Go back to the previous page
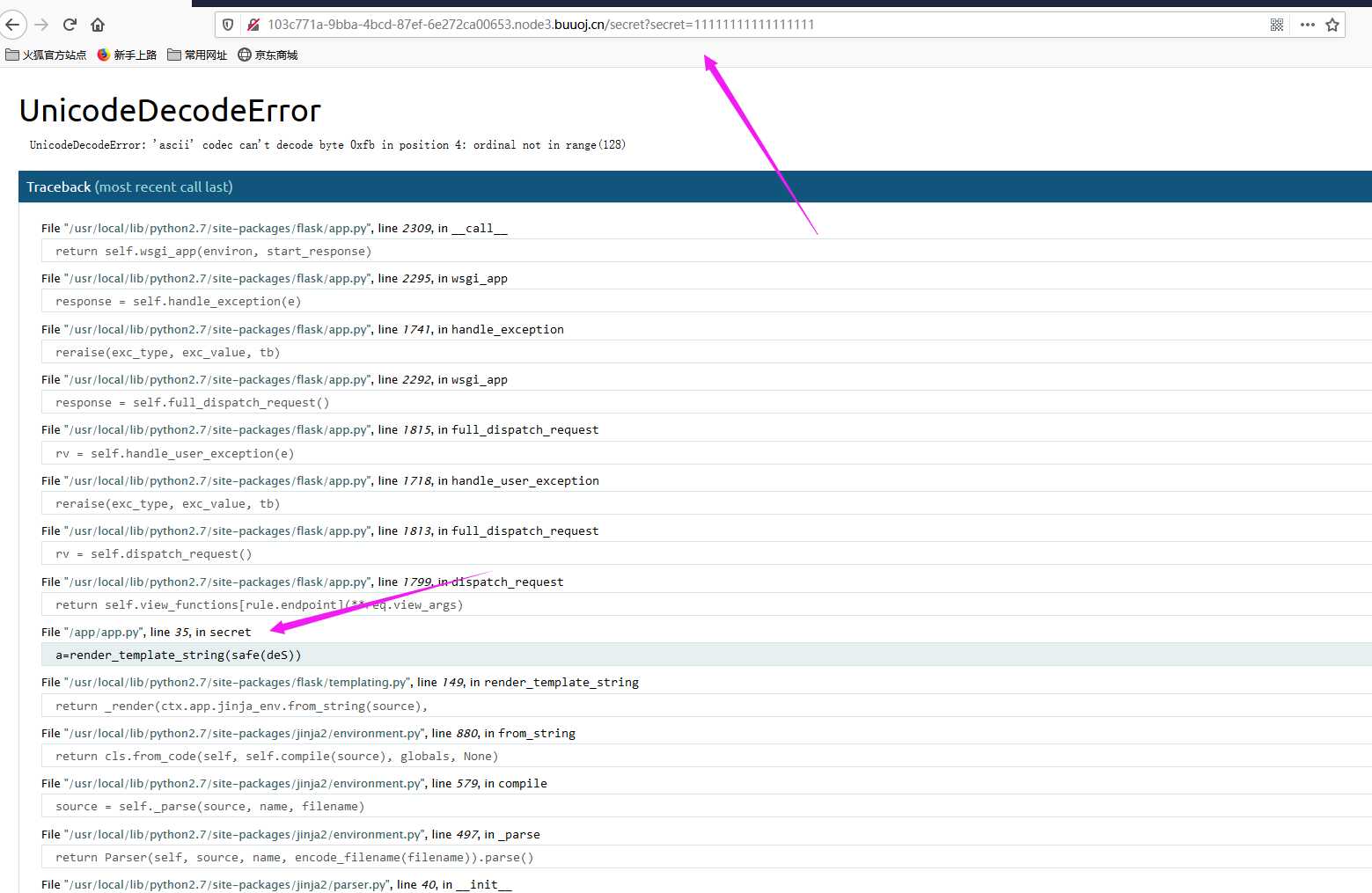Viewport: 1372px width, 893px height. 11,25
